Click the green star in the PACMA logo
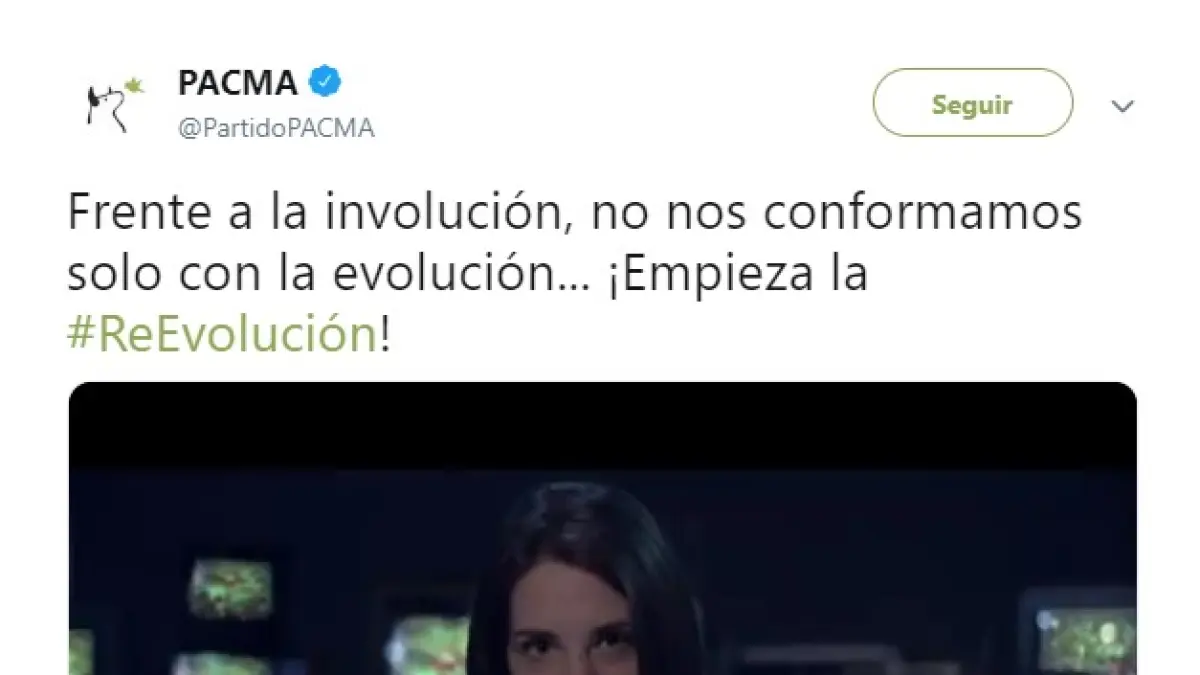This screenshot has height=675, width=1200. click(133, 88)
